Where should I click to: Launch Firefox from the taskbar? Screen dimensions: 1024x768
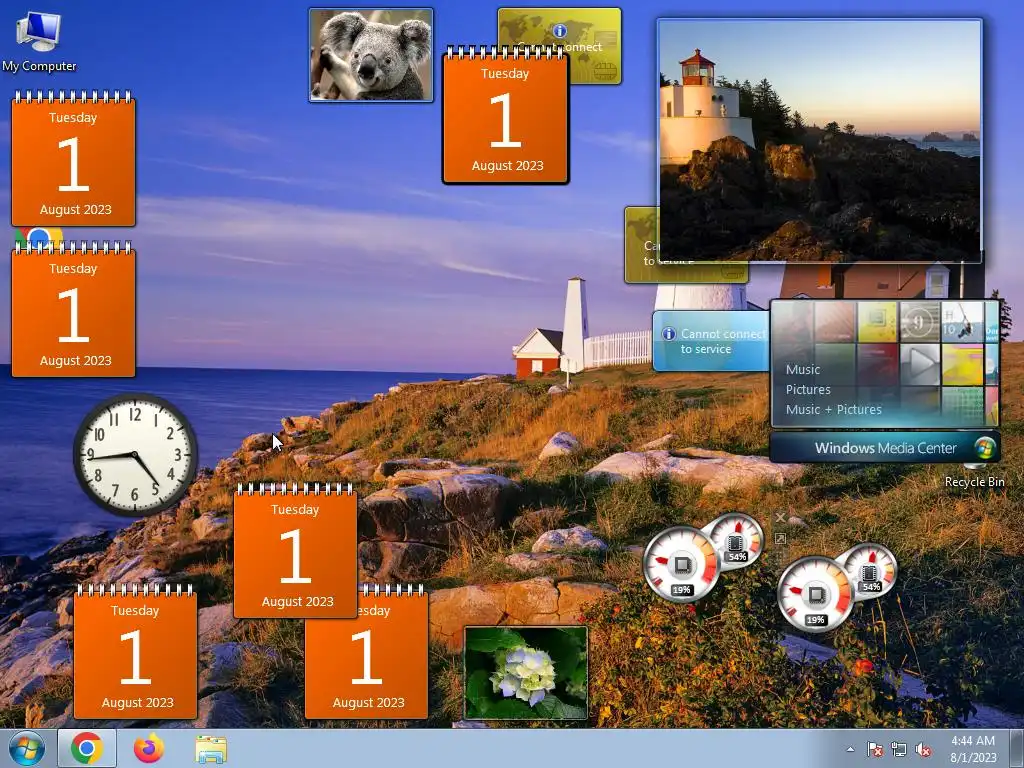click(149, 748)
